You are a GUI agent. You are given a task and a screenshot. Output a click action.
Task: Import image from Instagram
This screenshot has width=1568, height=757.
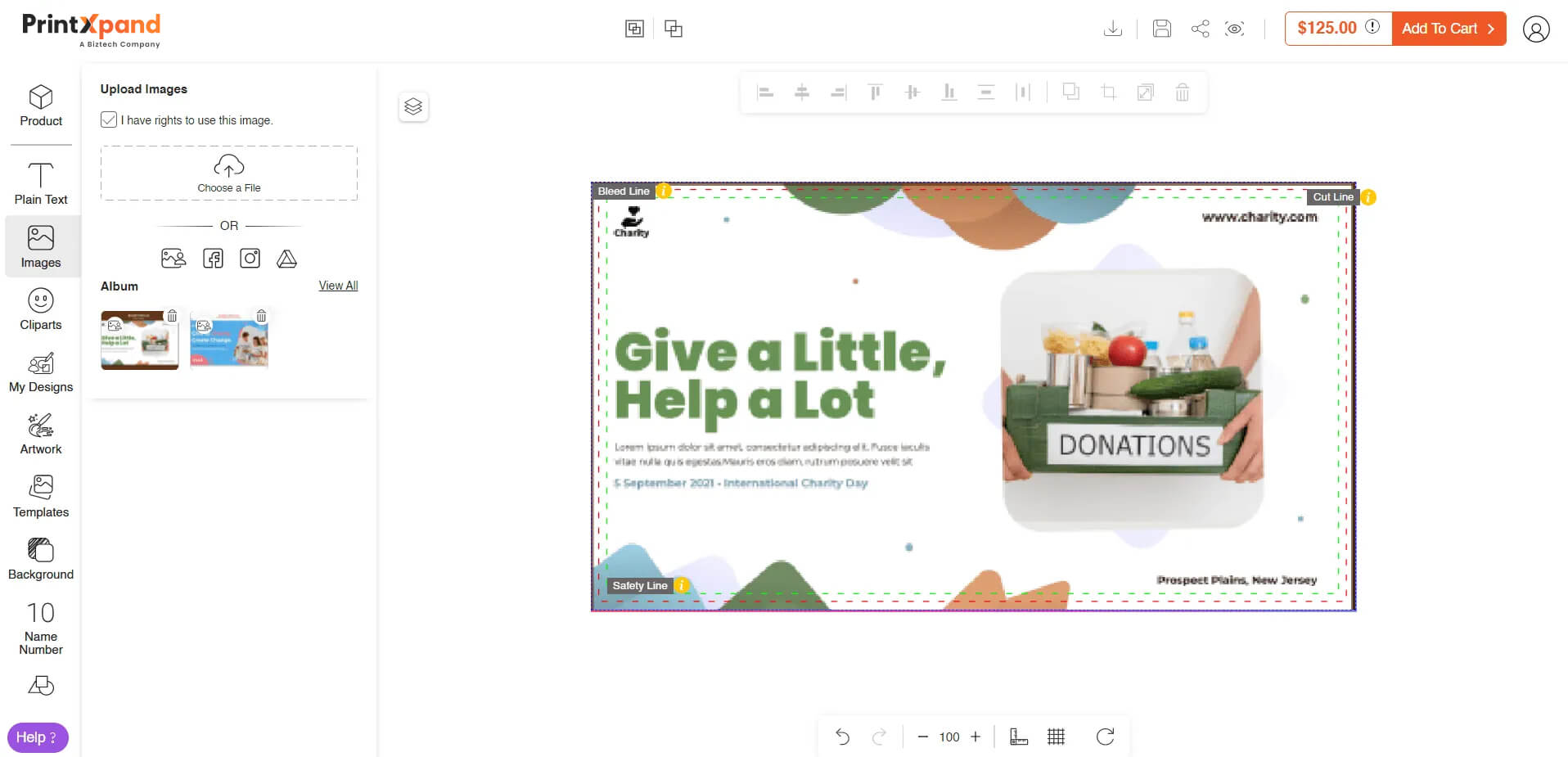(x=250, y=259)
